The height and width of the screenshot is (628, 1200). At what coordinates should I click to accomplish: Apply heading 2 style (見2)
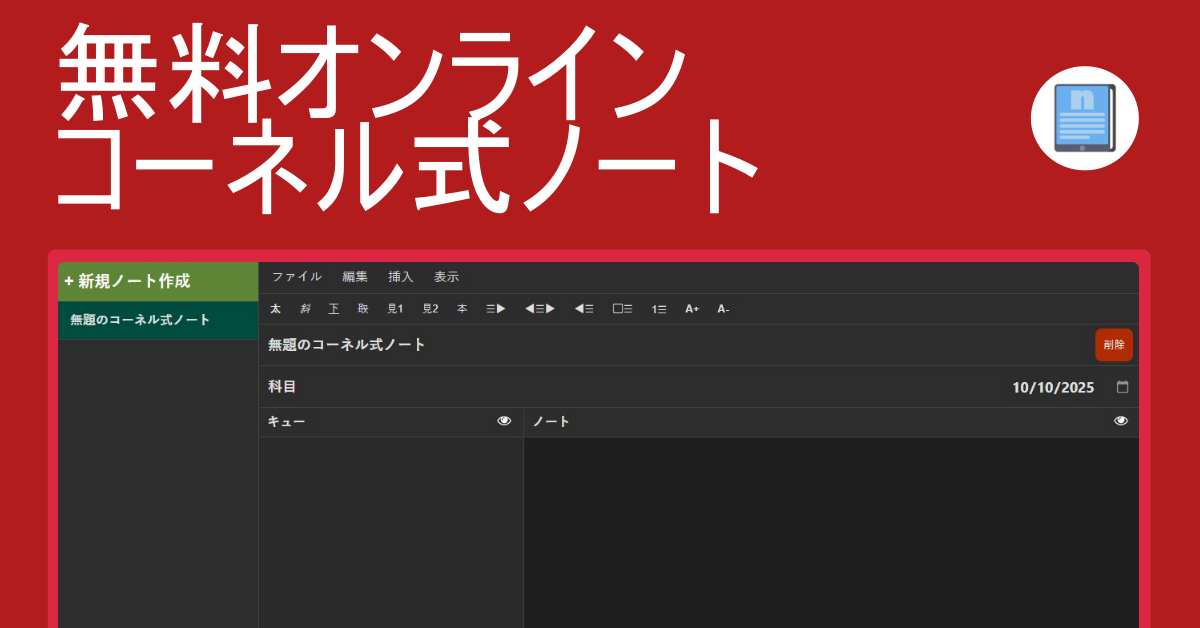click(430, 309)
